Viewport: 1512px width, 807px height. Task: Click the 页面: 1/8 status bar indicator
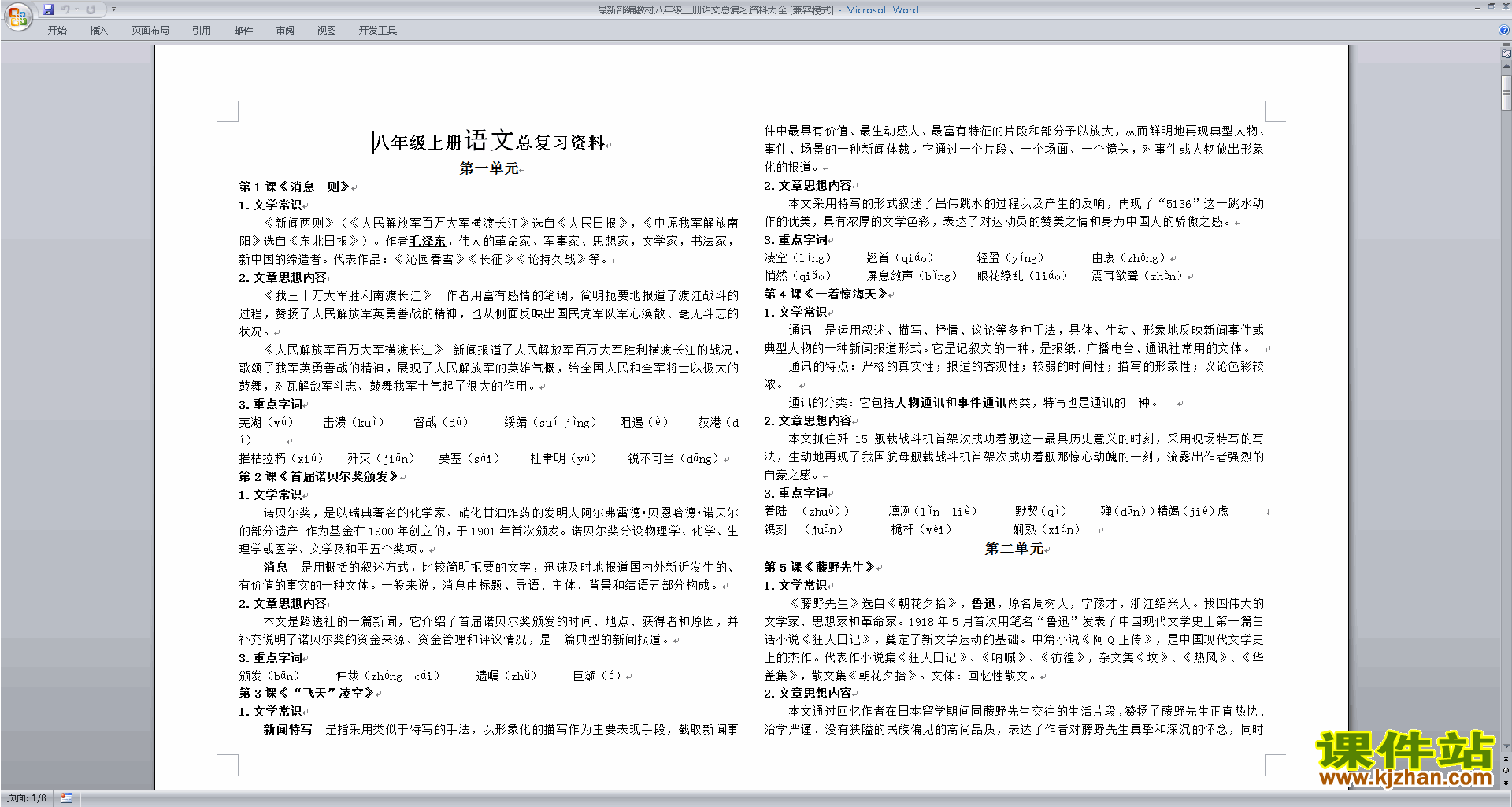click(x=27, y=798)
